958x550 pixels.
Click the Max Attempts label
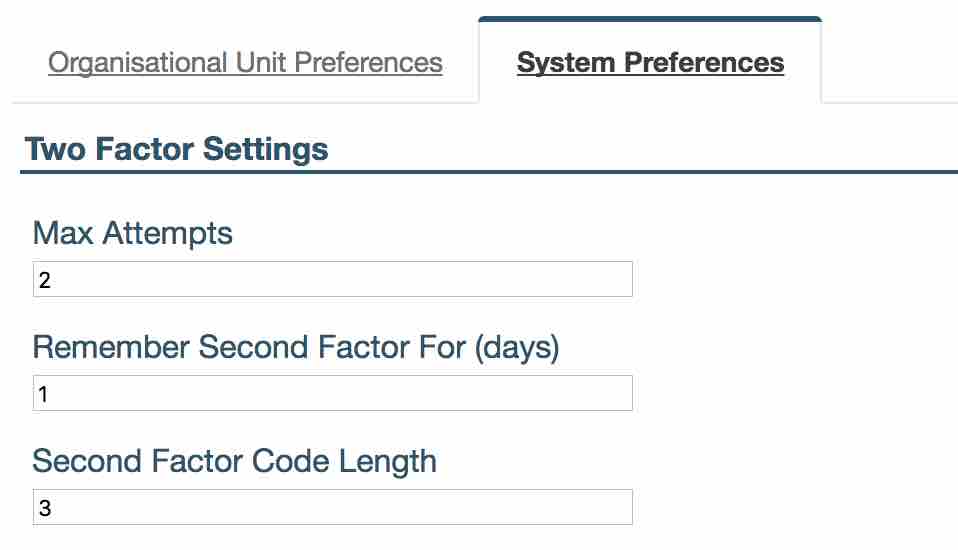pyautogui.click(x=133, y=234)
